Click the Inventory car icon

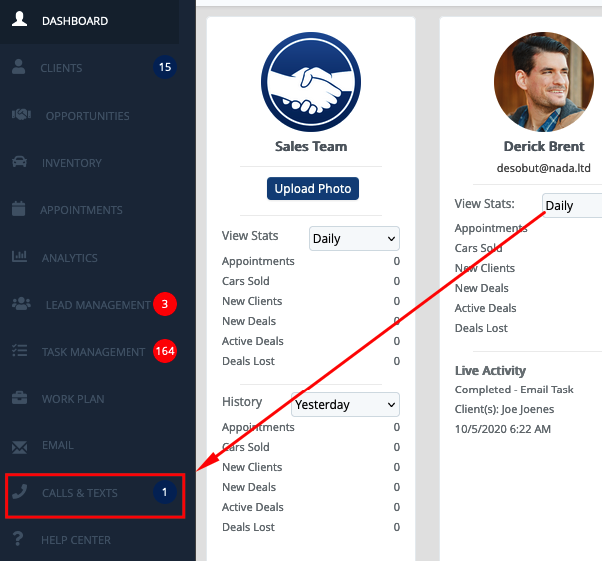pos(19,162)
